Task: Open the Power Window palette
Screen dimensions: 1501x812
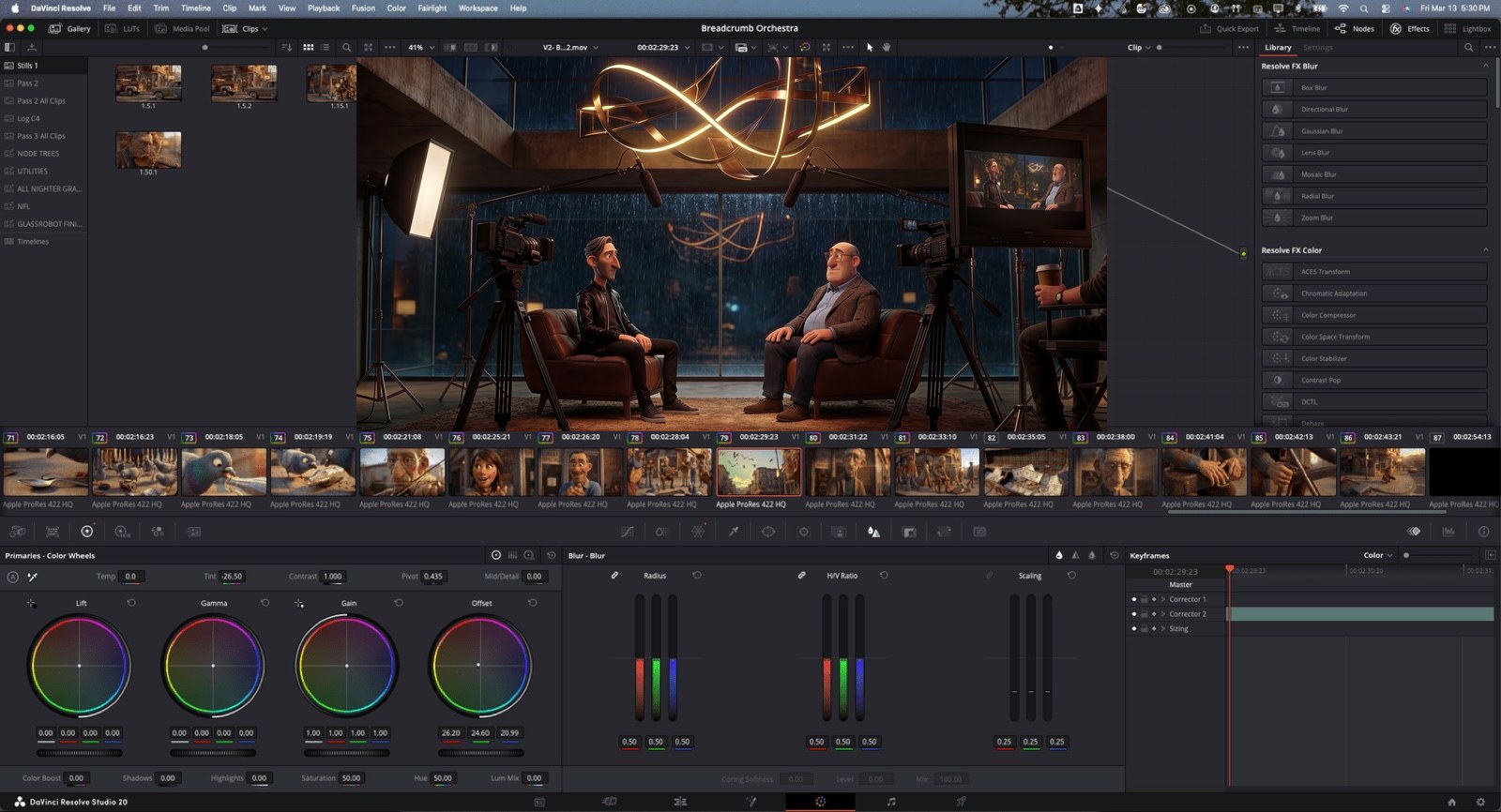Action: point(768,532)
